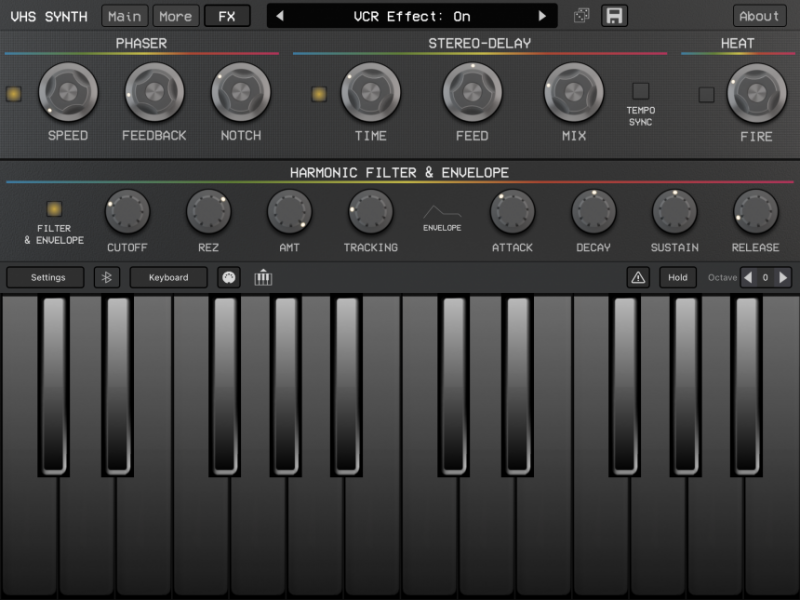Click the left arrow to browse presets
The image size is (800, 600).
[281, 15]
